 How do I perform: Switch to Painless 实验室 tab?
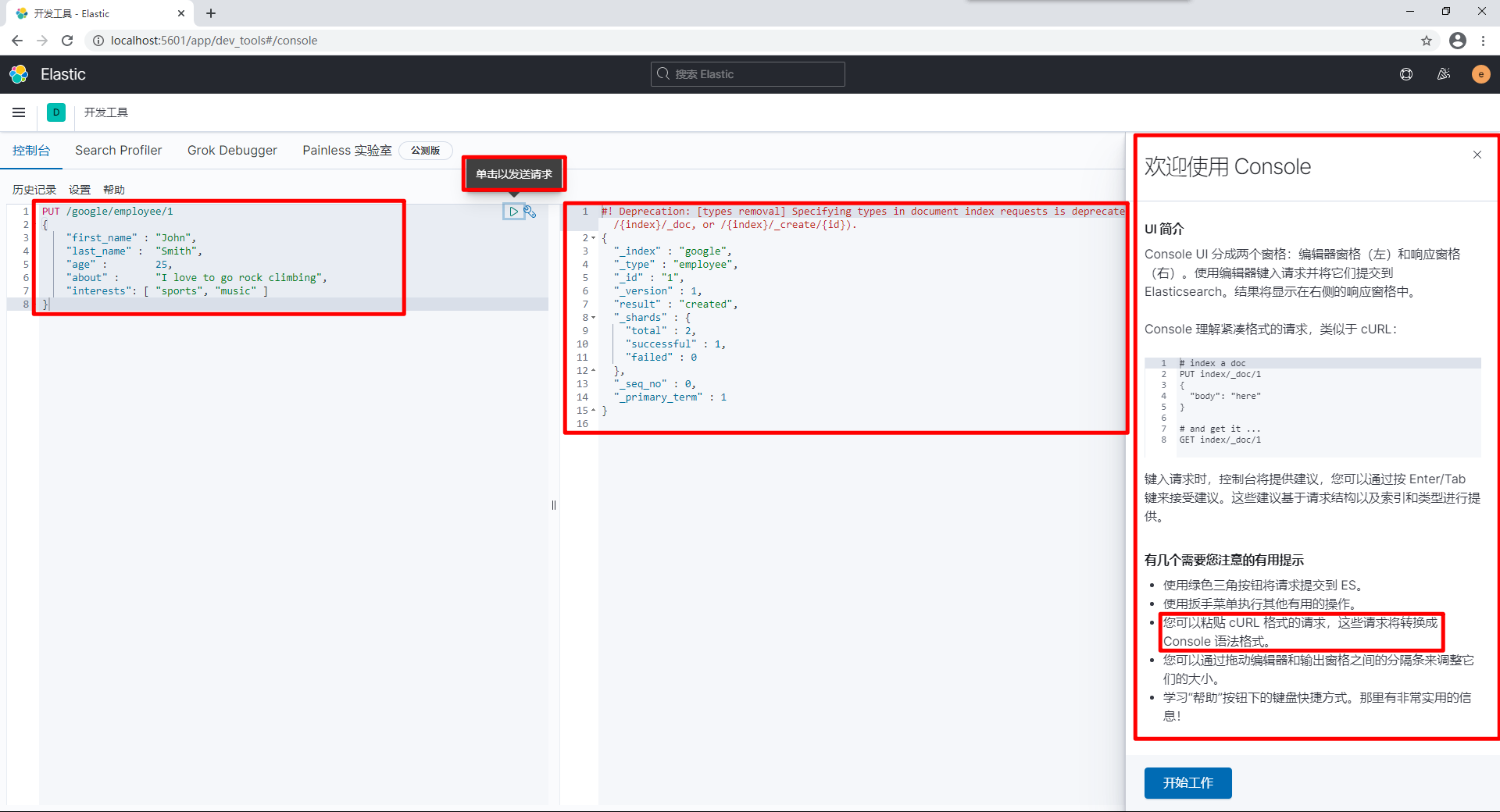click(347, 150)
